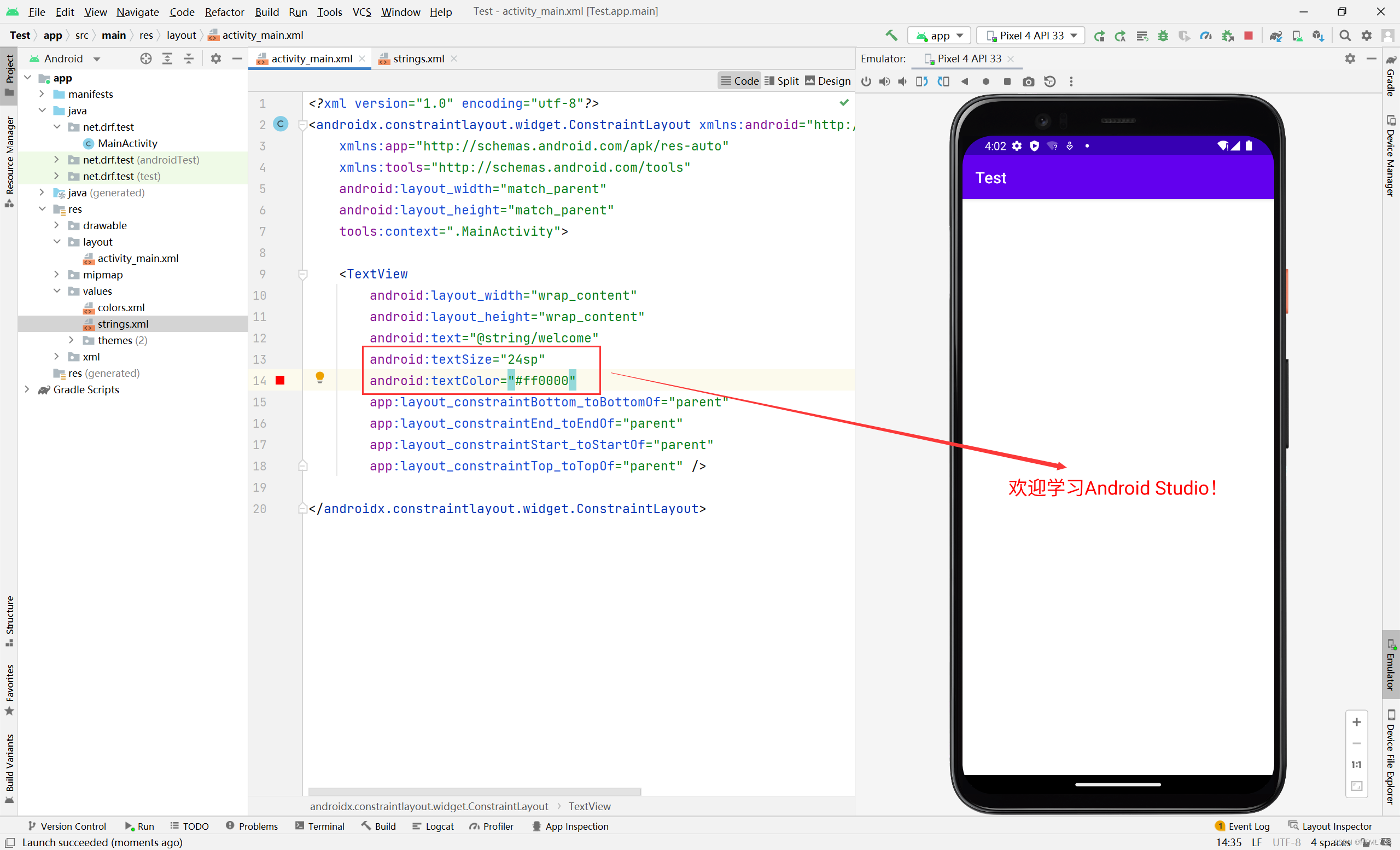
Task: Open the Event Log
Action: (1242, 826)
